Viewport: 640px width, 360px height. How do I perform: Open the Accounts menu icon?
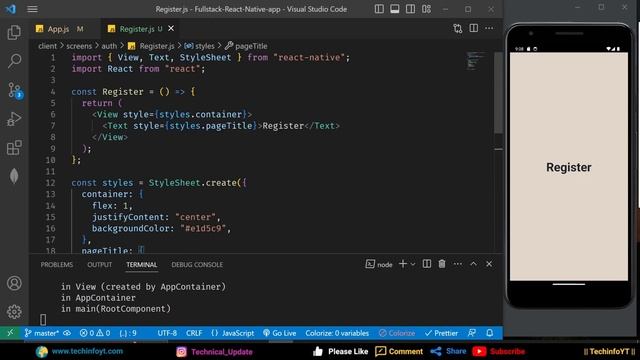click(14, 283)
